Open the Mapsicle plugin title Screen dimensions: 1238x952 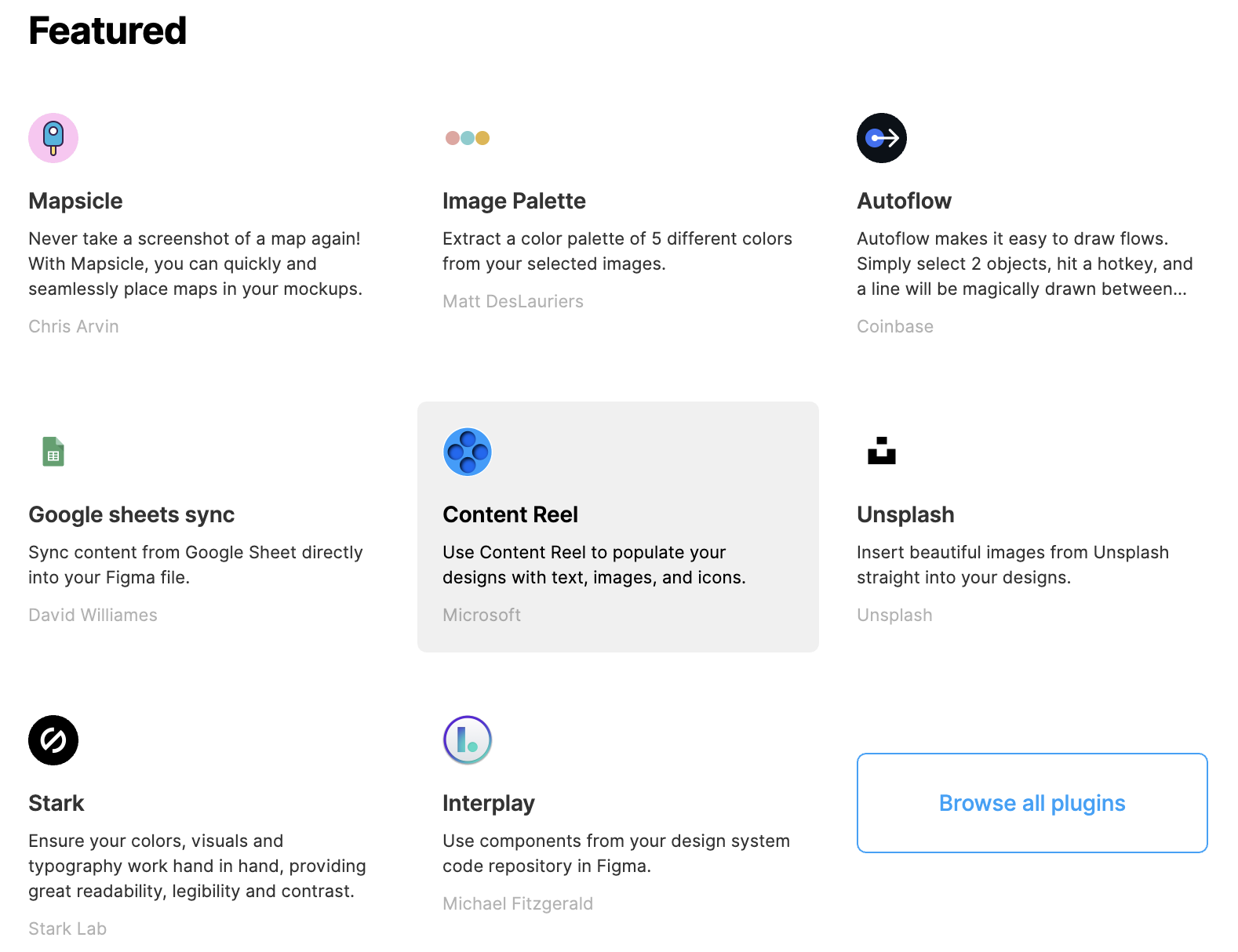(x=75, y=201)
